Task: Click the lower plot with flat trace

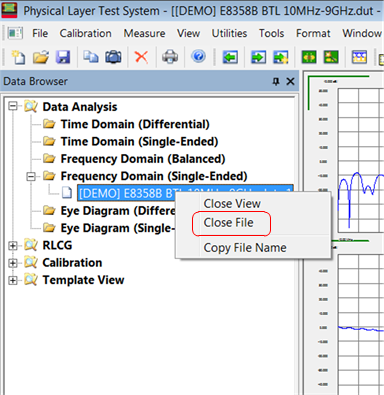Action: (x=361, y=325)
